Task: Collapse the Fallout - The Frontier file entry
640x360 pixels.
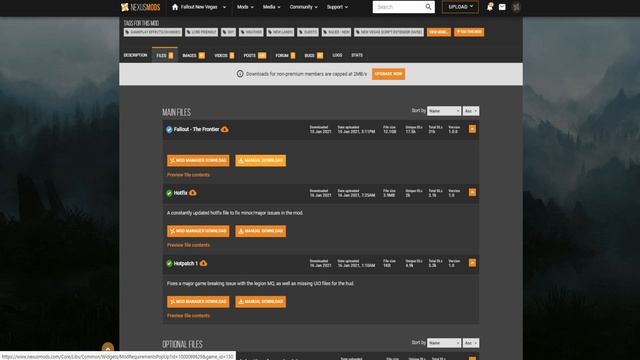Action: point(472,129)
